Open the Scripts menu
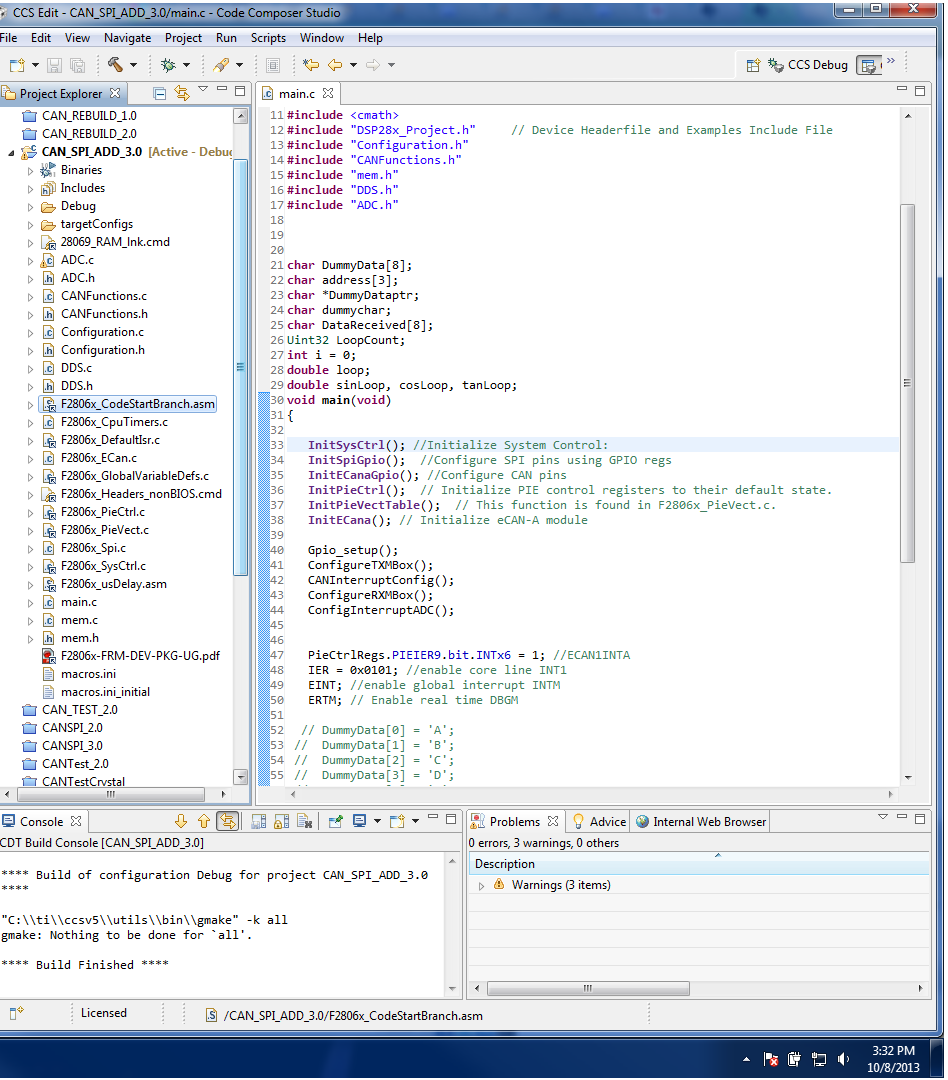The height and width of the screenshot is (1080, 948). 267,38
